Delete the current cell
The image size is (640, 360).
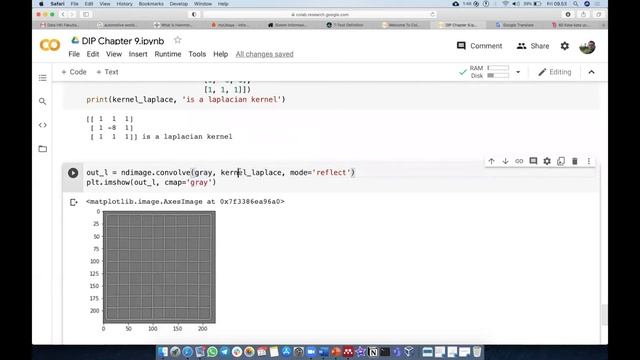575,161
